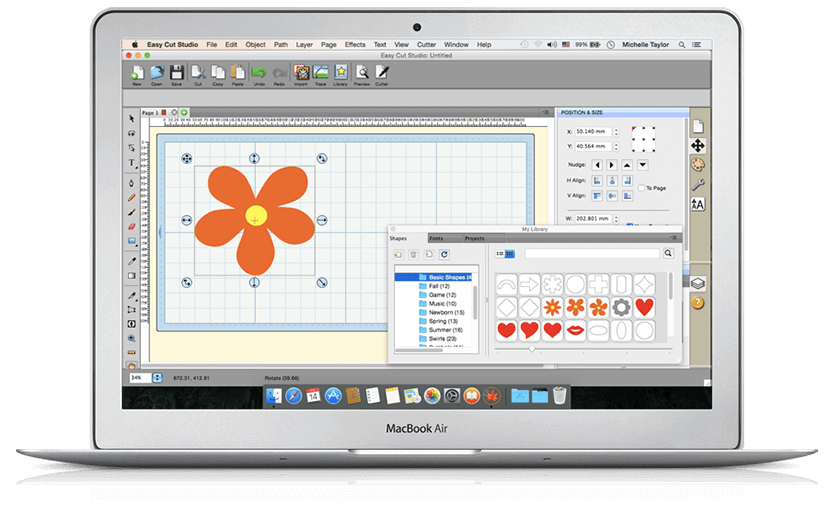Viewport: 830px width, 506px height.
Task: Enable the To Page checkbox
Action: click(x=642, y=187)
